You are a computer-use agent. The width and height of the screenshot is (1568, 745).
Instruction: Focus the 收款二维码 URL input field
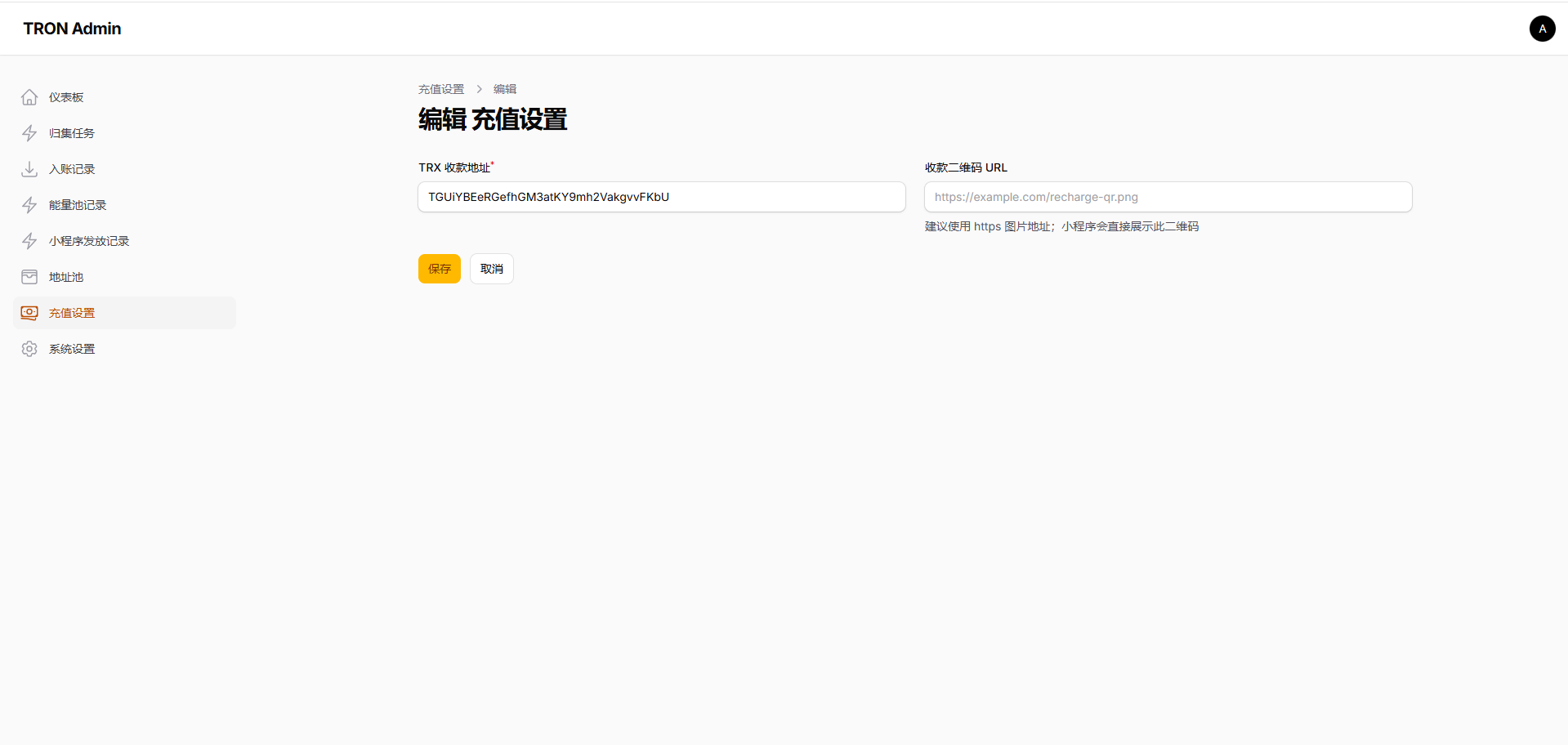pyautogui.click(x=1168, y=197)
